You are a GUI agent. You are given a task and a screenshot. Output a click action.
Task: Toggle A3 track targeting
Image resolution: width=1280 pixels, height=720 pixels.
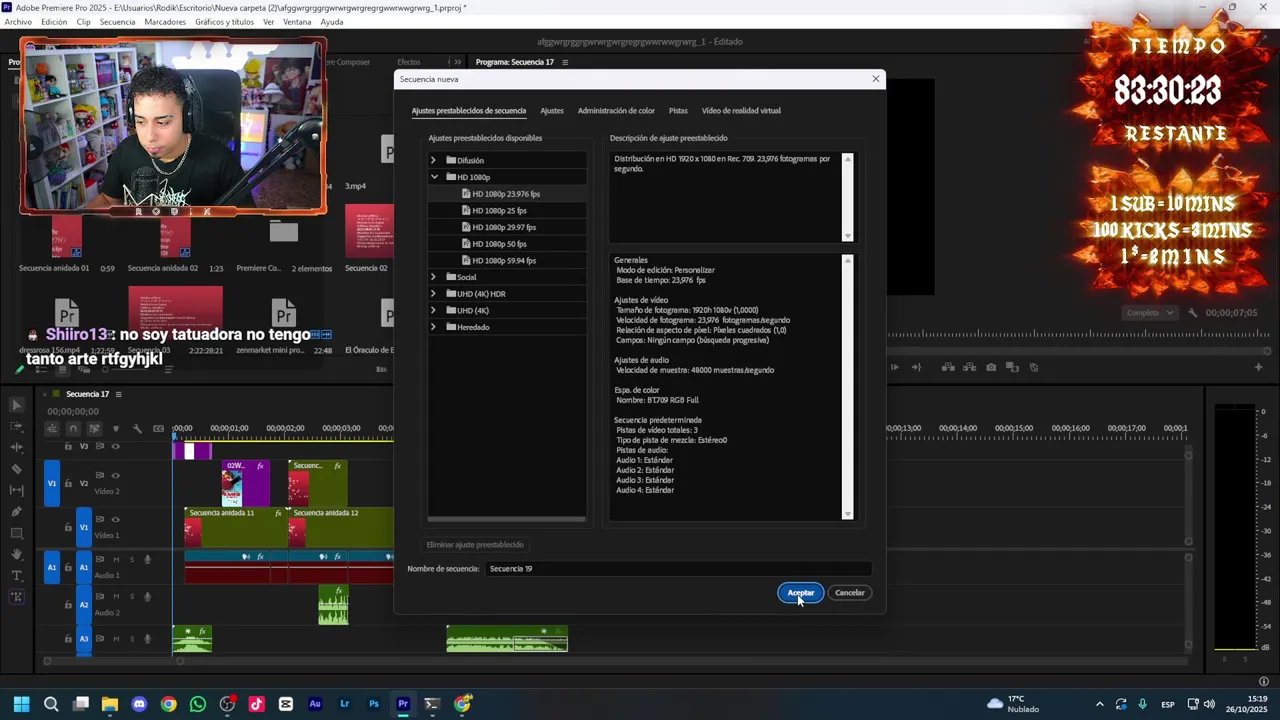tap(84, 638)
